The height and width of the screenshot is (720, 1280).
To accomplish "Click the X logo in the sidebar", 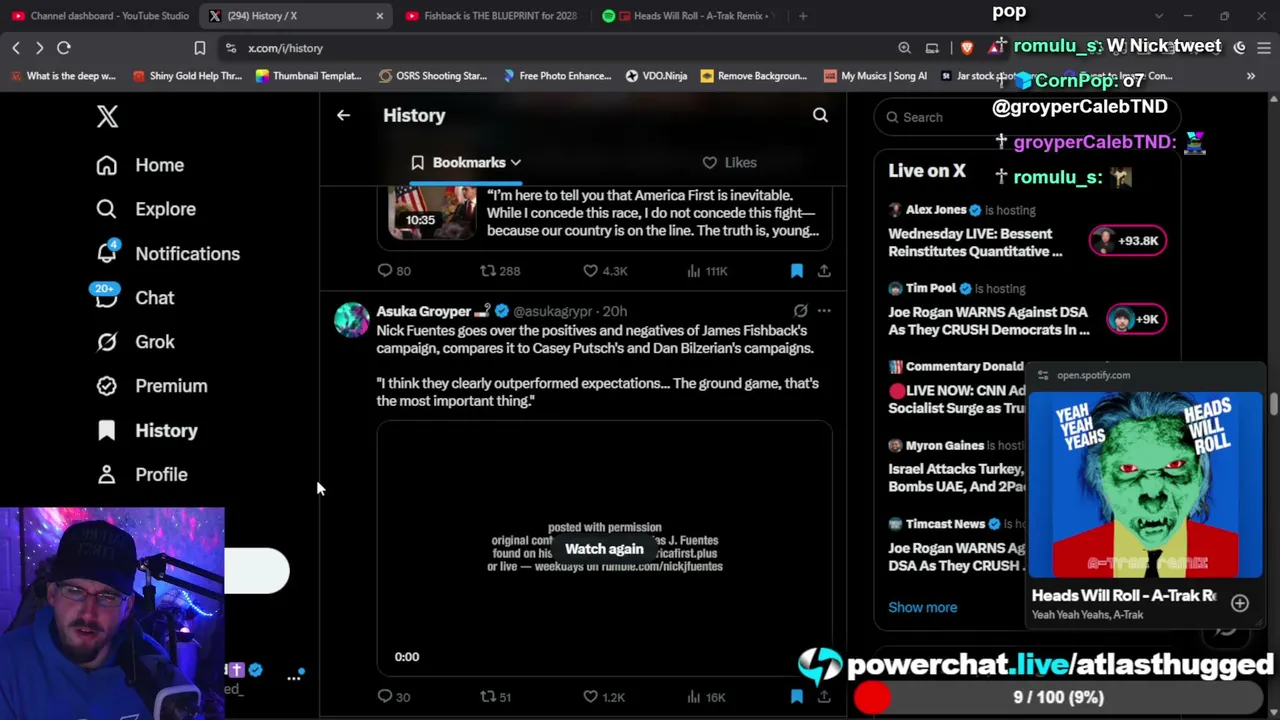I will coord(107,116).
